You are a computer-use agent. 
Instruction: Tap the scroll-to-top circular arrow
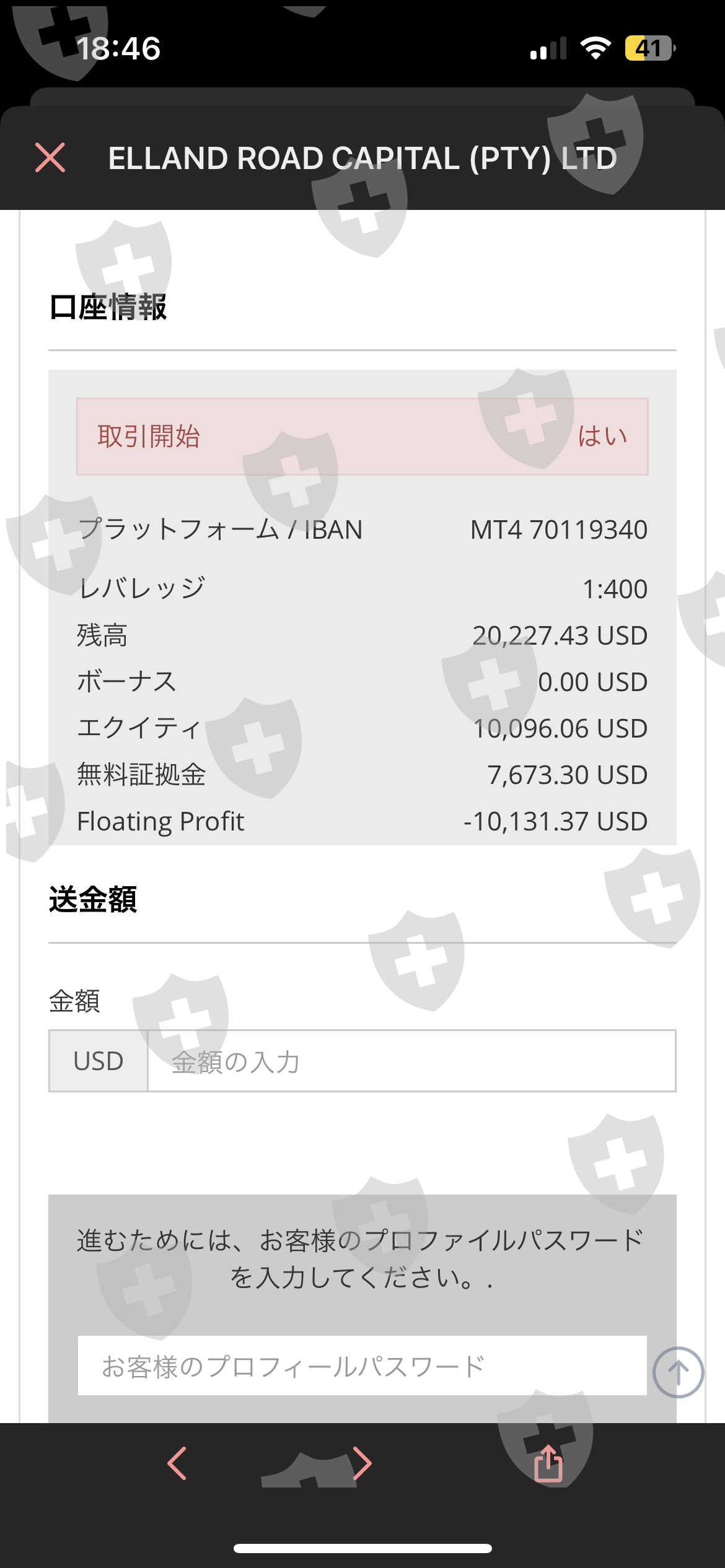coord(678,1372)
